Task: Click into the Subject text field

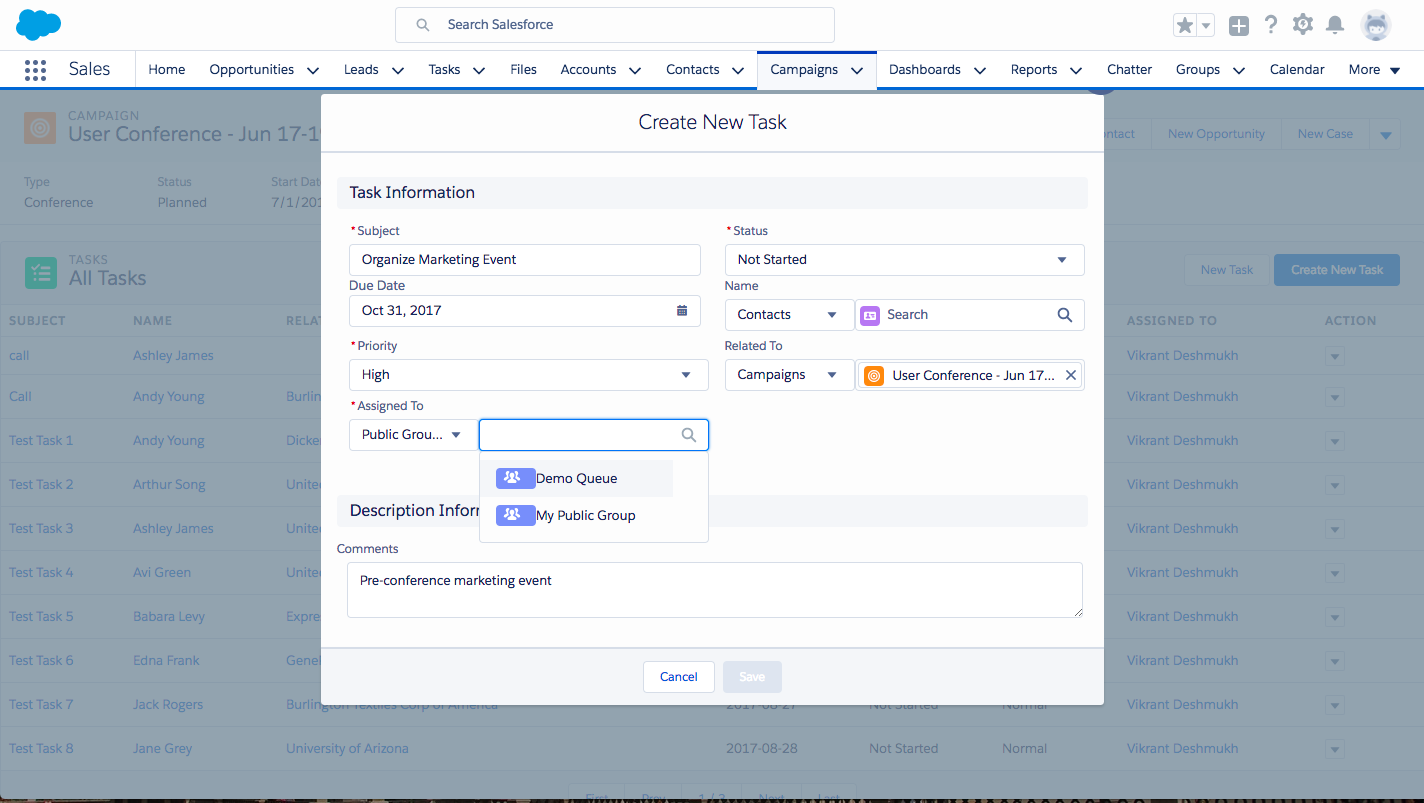Action: point(524,260)
